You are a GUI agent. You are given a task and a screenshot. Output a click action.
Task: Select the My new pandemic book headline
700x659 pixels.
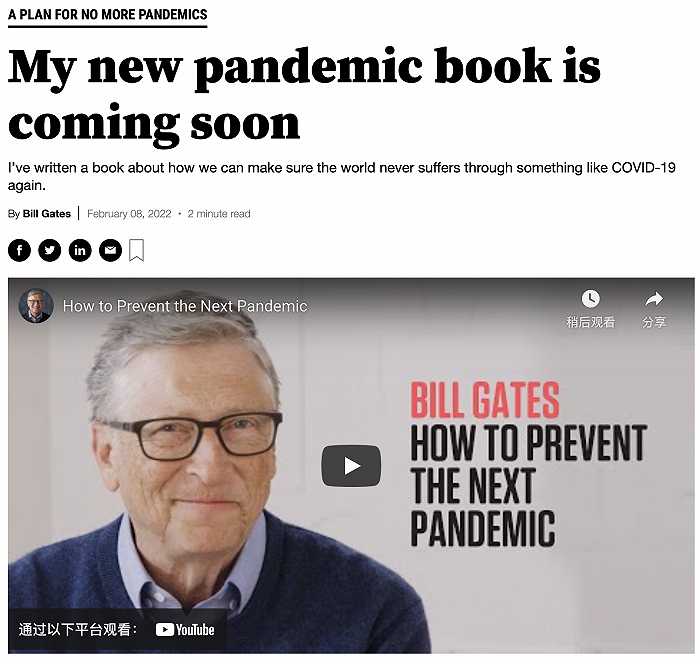[304, 96]
